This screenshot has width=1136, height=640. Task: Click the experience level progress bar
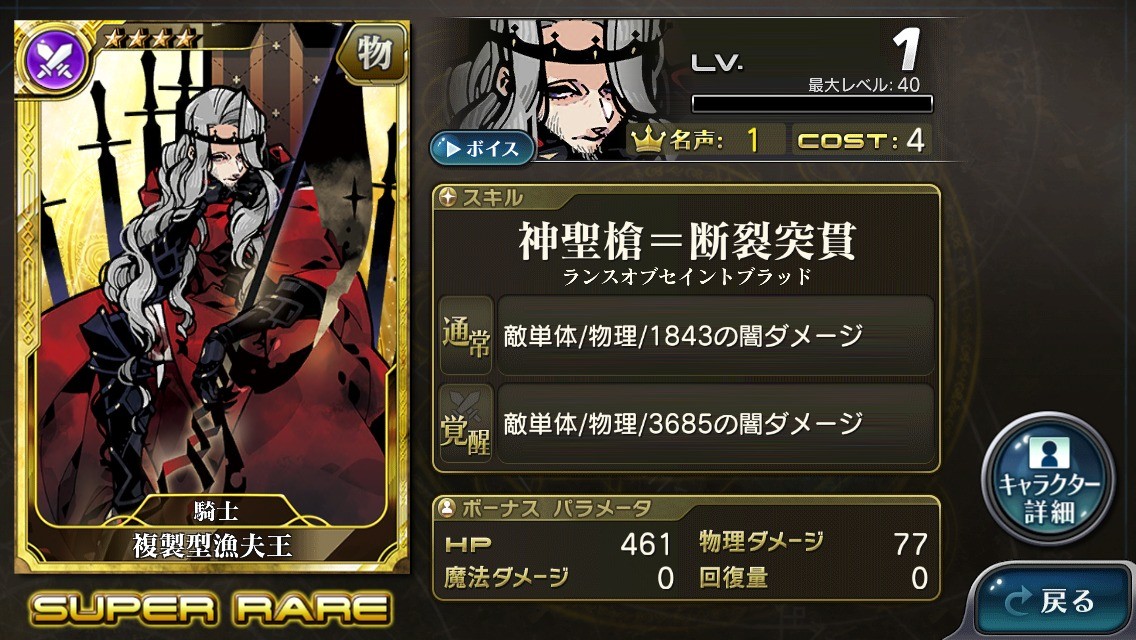(812, 104)
